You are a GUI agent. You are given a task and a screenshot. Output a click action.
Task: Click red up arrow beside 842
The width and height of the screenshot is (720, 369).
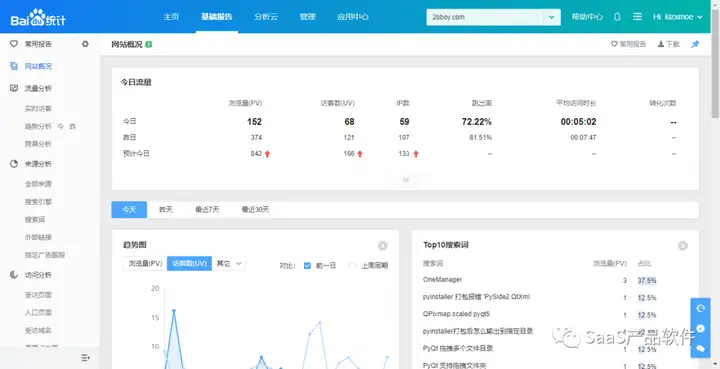tap(267, 154)
